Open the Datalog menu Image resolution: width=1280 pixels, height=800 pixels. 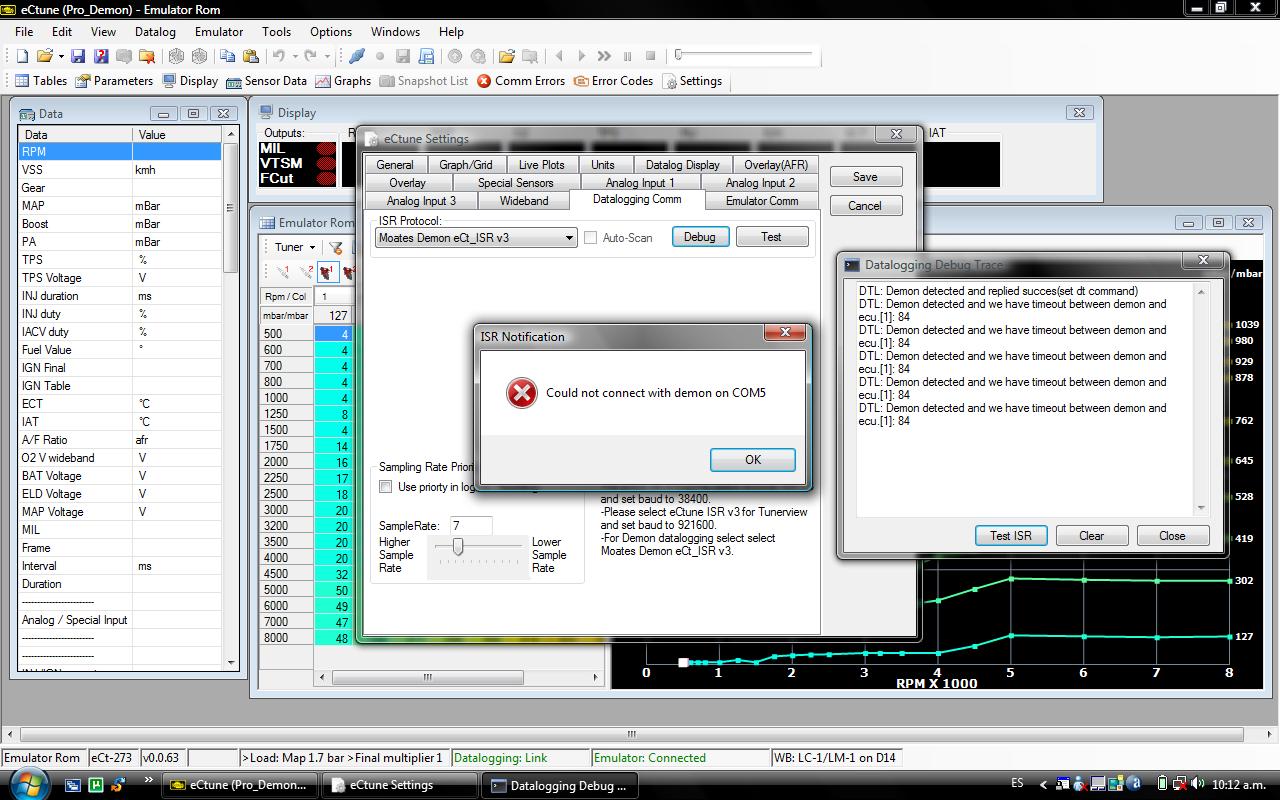click(x=155, y=32)
